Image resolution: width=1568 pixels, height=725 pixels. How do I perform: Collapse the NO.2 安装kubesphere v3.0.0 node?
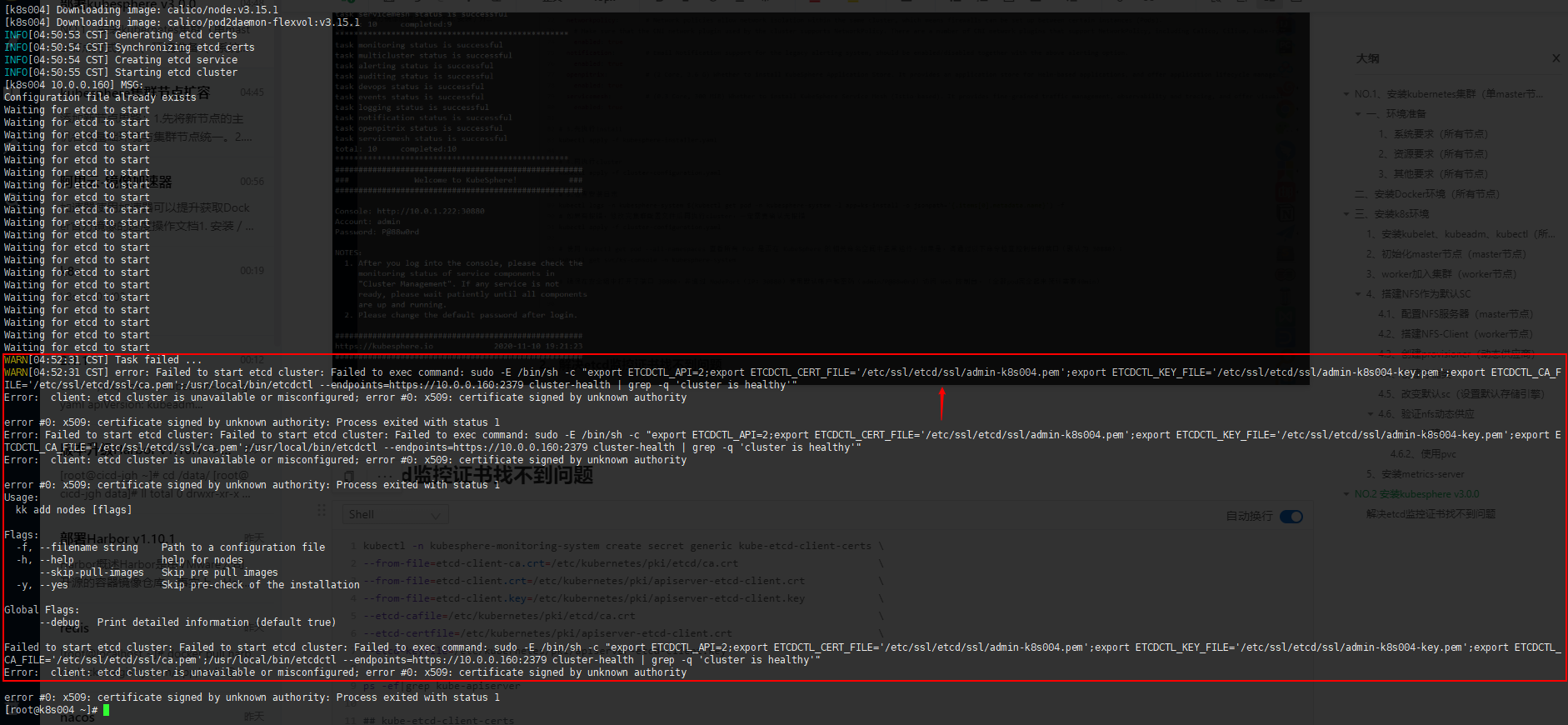tap(1346, 494)
